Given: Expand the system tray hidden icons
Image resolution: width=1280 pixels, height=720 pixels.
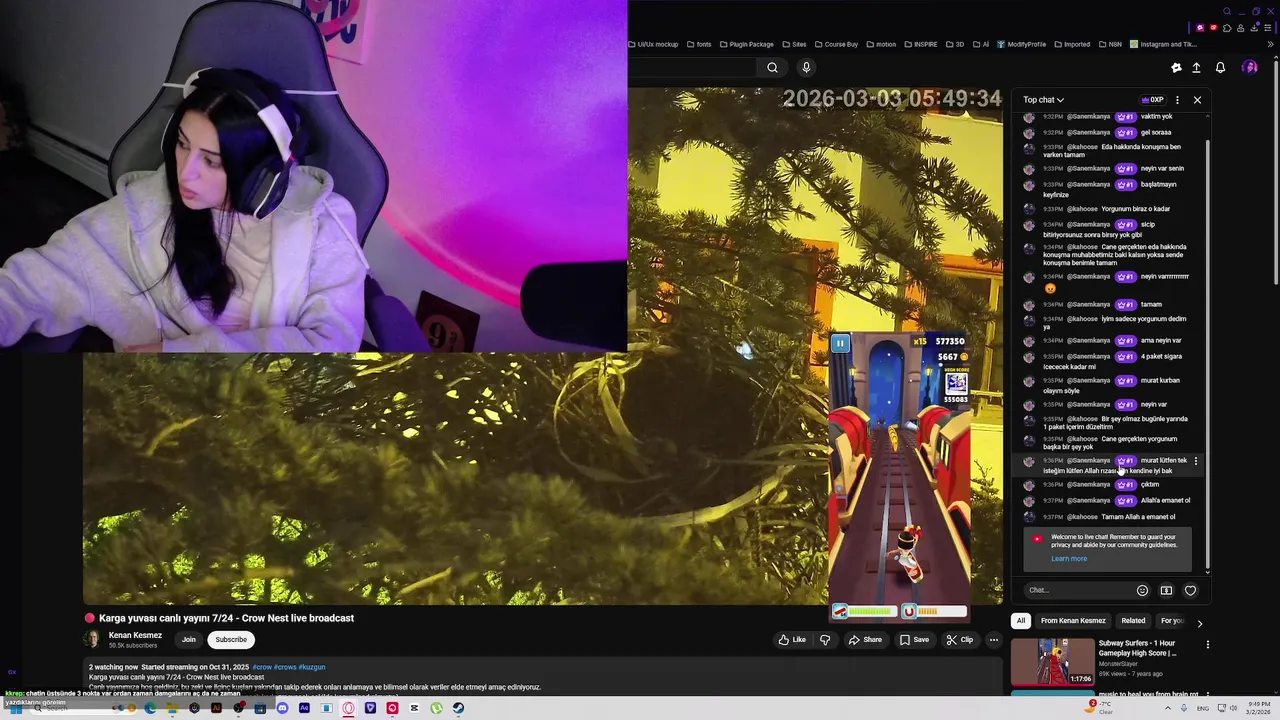Looking at the screenshot, I should pyautogui.click(x=1168, y=708).
